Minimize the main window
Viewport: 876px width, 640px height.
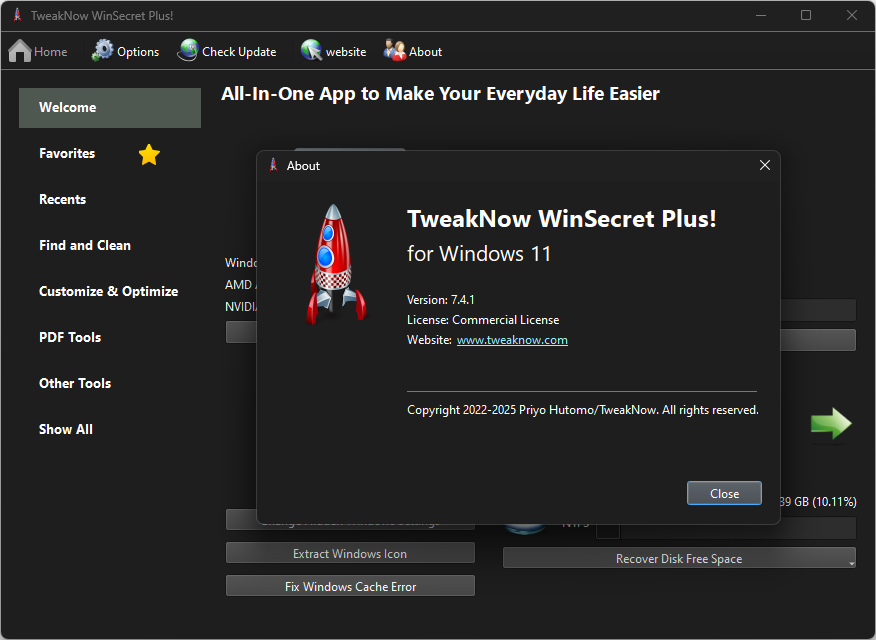[x=760, y=15]
